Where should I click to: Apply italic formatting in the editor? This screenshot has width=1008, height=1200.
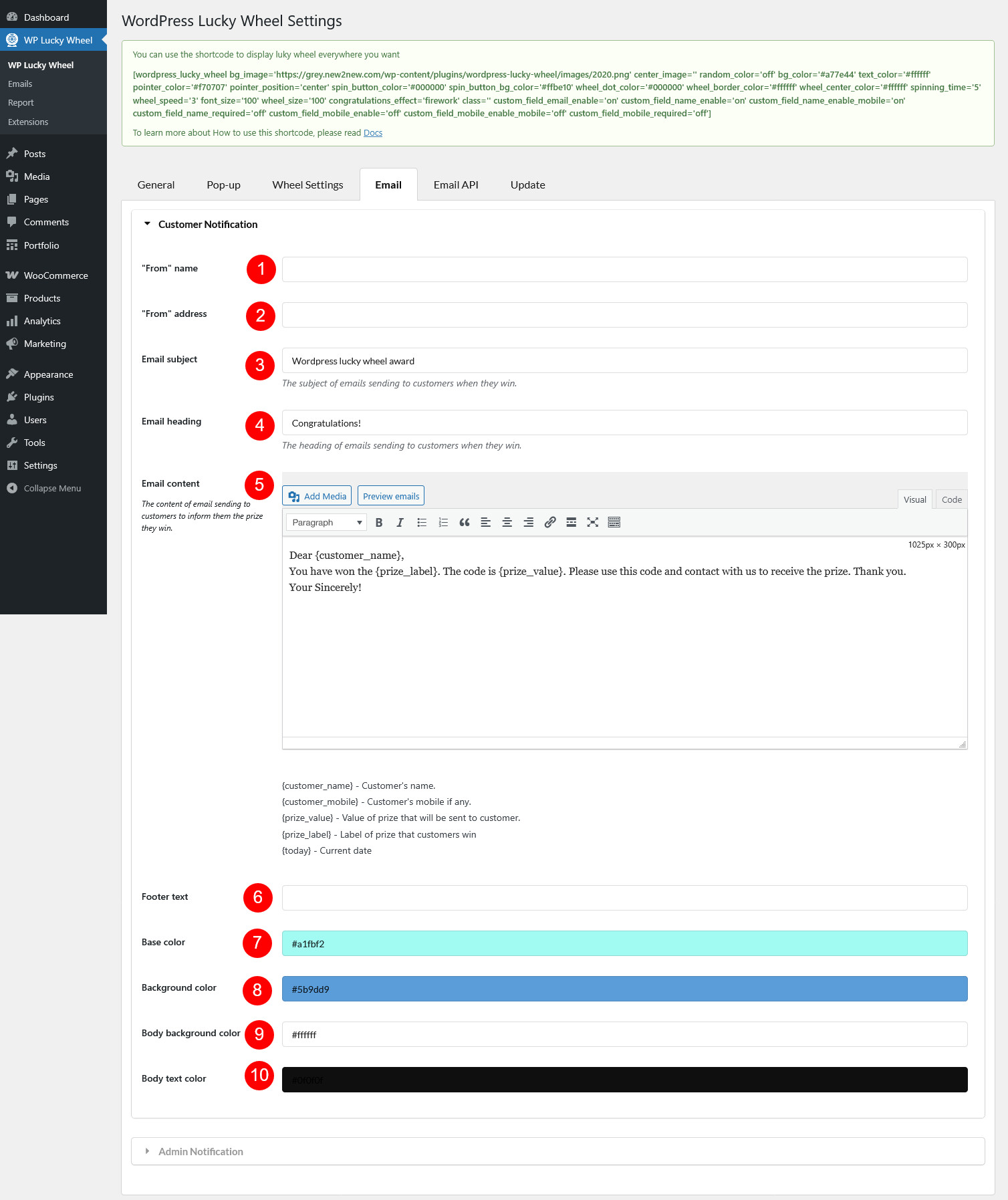[400, 523]
